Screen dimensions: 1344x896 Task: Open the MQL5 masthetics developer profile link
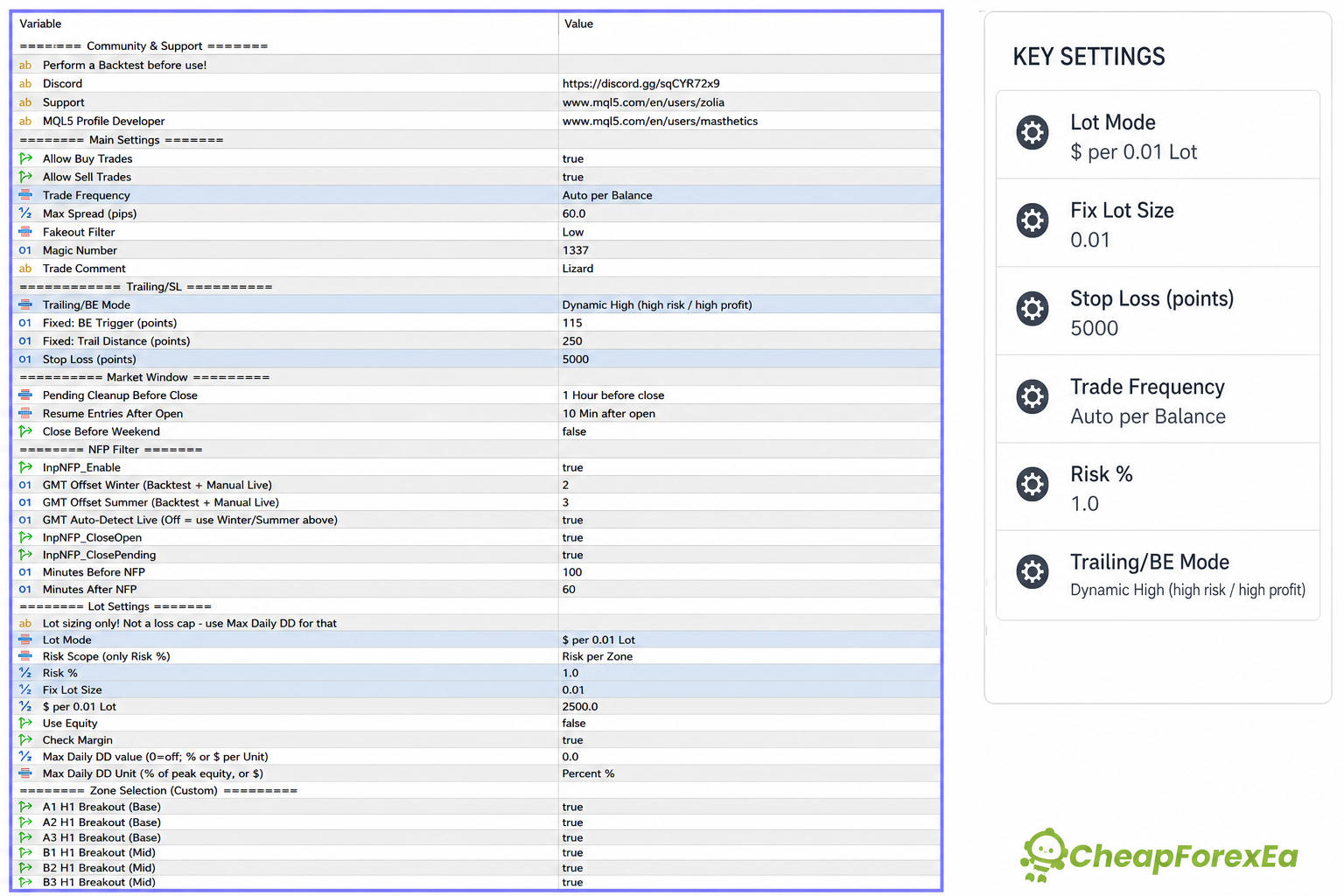[x=660, y=122]
